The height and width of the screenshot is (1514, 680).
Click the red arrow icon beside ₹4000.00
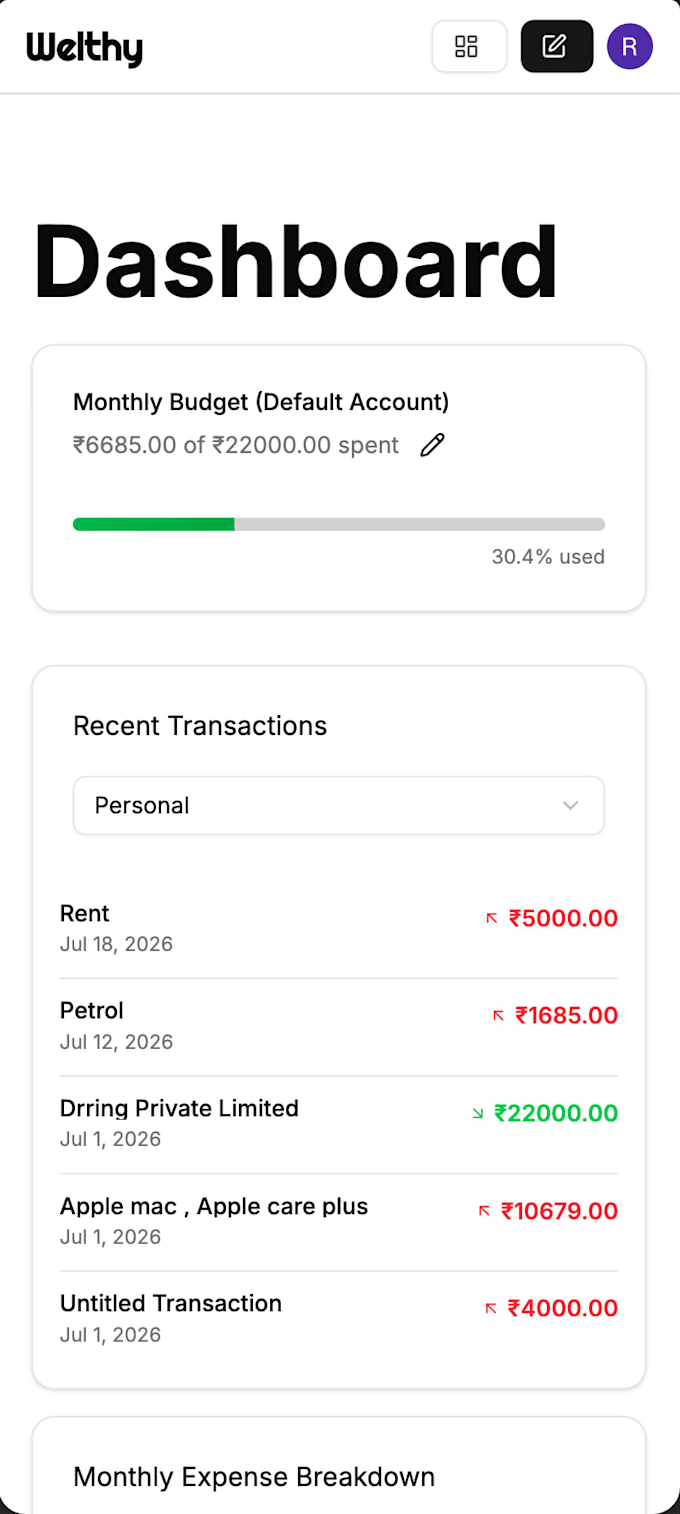(491, 1308)
